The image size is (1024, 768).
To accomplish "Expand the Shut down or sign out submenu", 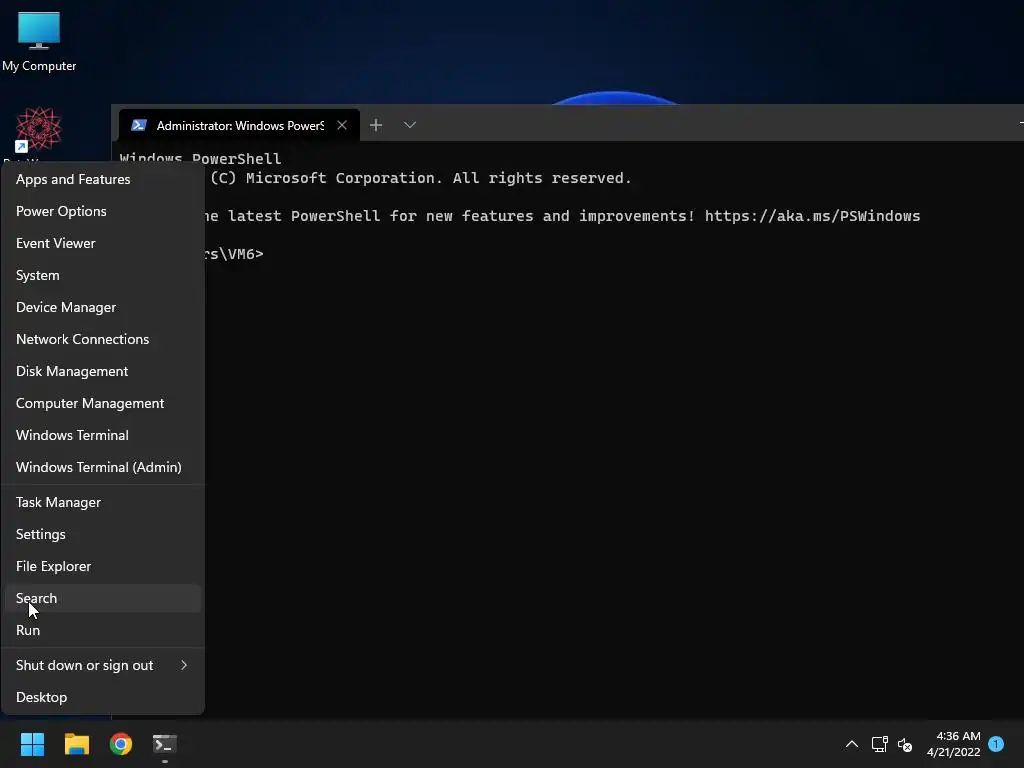I will [x=103, y=665].
